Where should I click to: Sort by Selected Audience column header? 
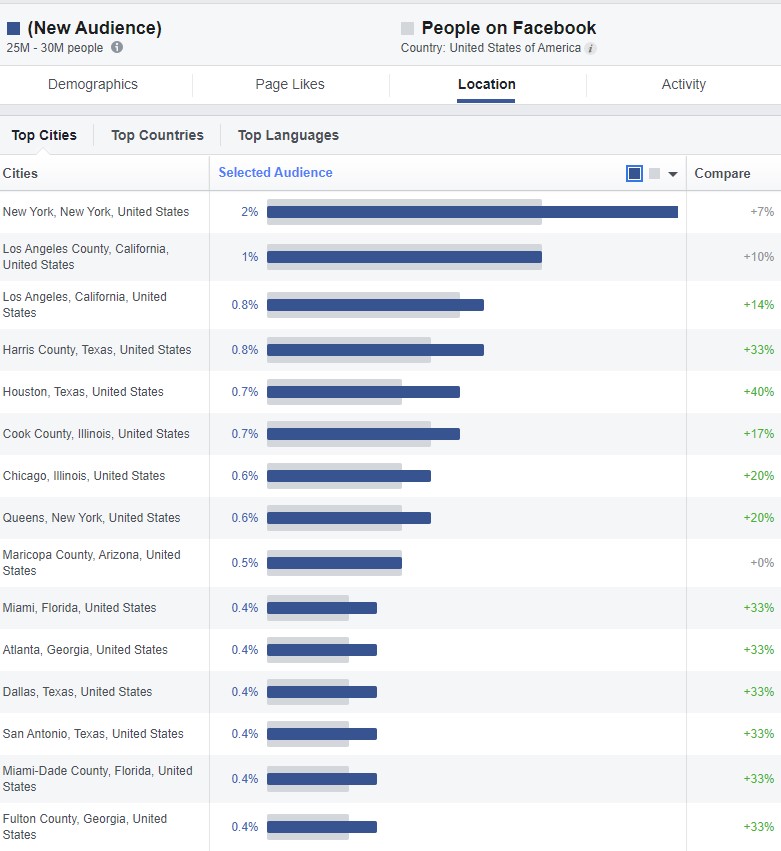tap(275, 173)
